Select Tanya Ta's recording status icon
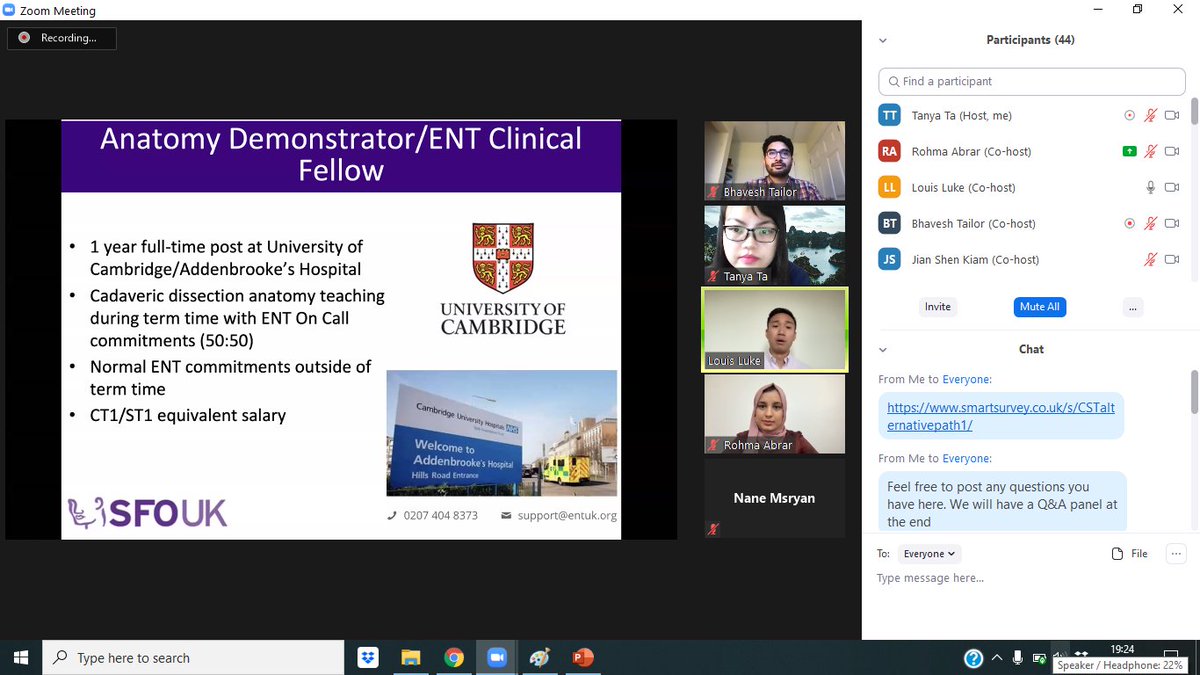This screenshot has width=1200, height=675. (1130, 116)
